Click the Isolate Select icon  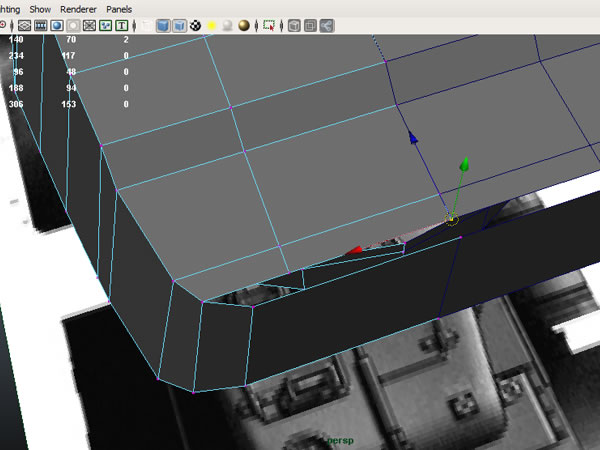270,24
